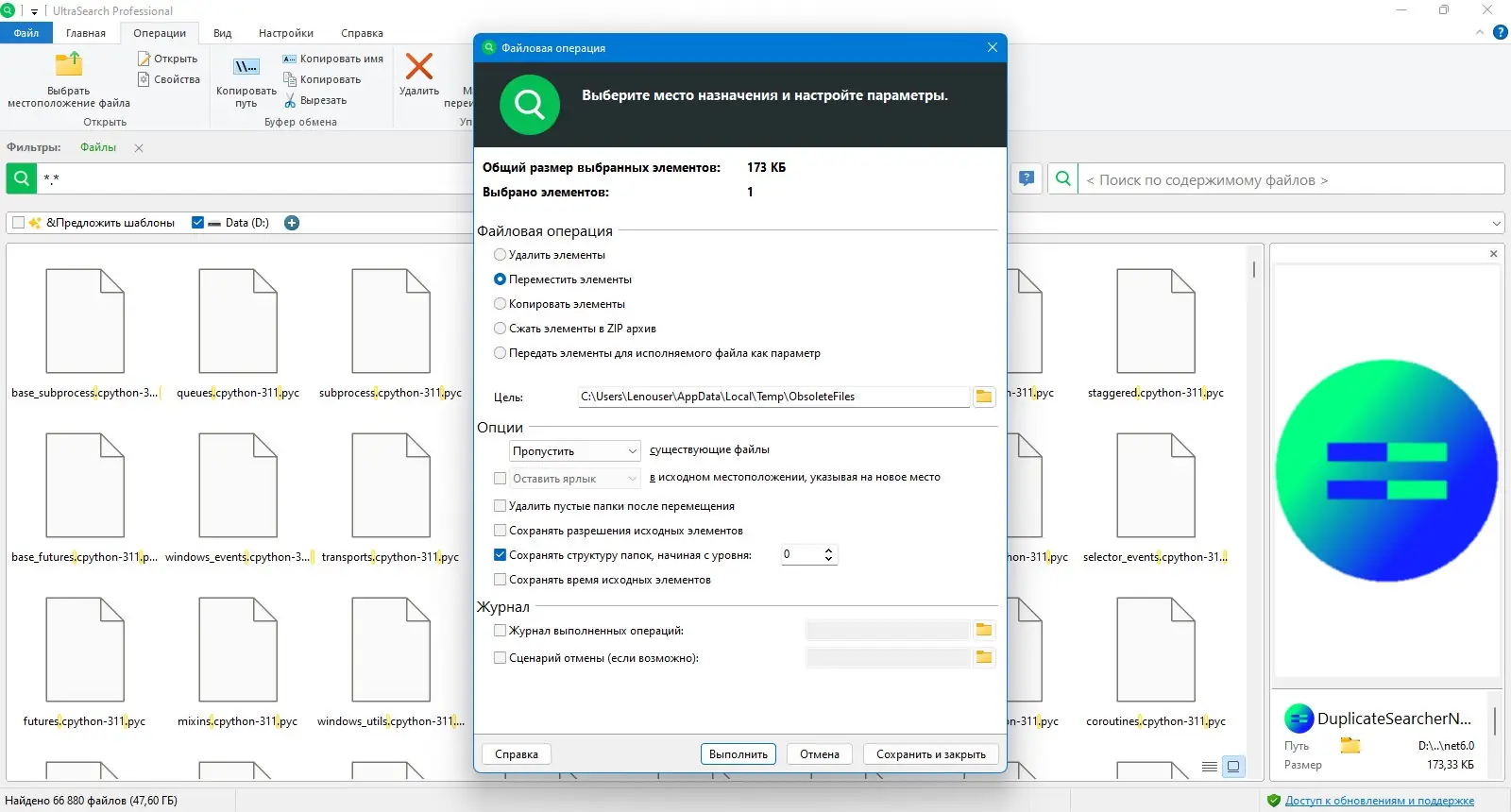Click 'Копировать путь' ribbon icon
Image resolution: width=1511 pixels, height=812 pixels.
(246, 67)
